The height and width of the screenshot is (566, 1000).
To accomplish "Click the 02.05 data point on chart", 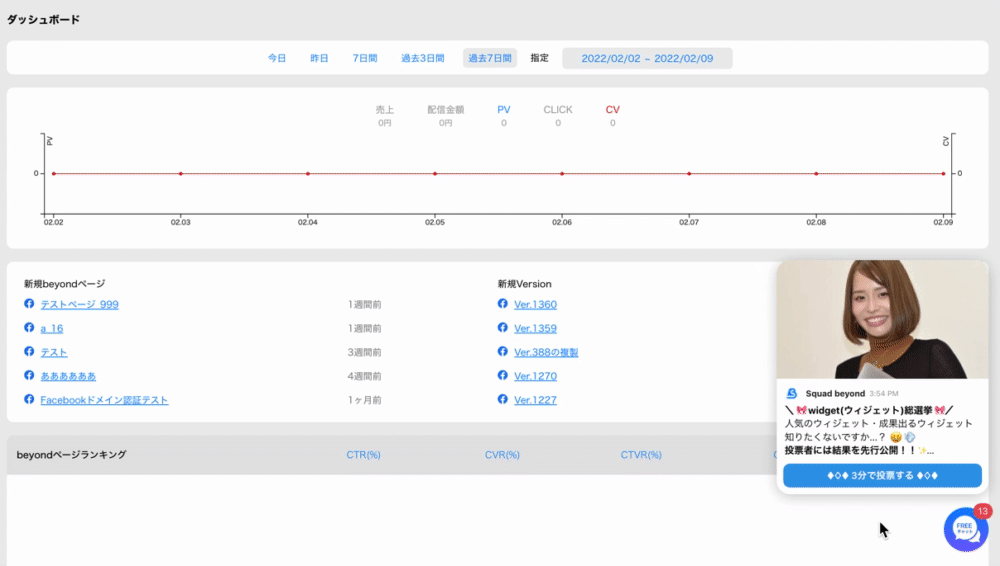I will coord(435,174).
